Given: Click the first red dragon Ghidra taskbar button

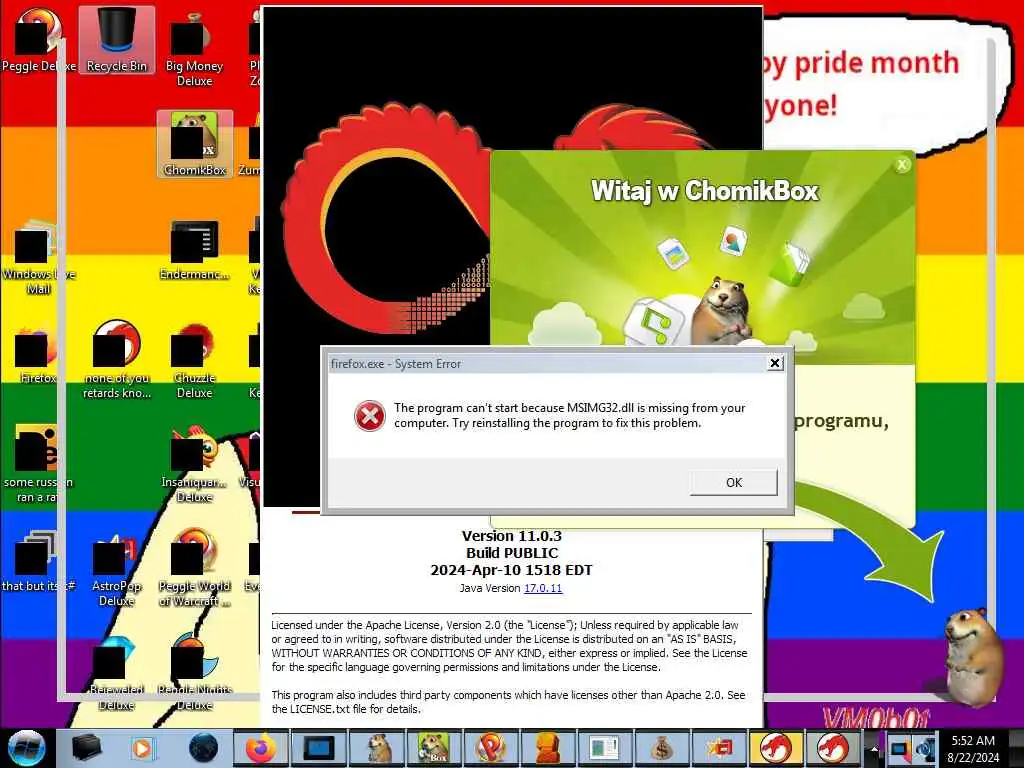Looking at the screenshot, I should tap(776, 748).
